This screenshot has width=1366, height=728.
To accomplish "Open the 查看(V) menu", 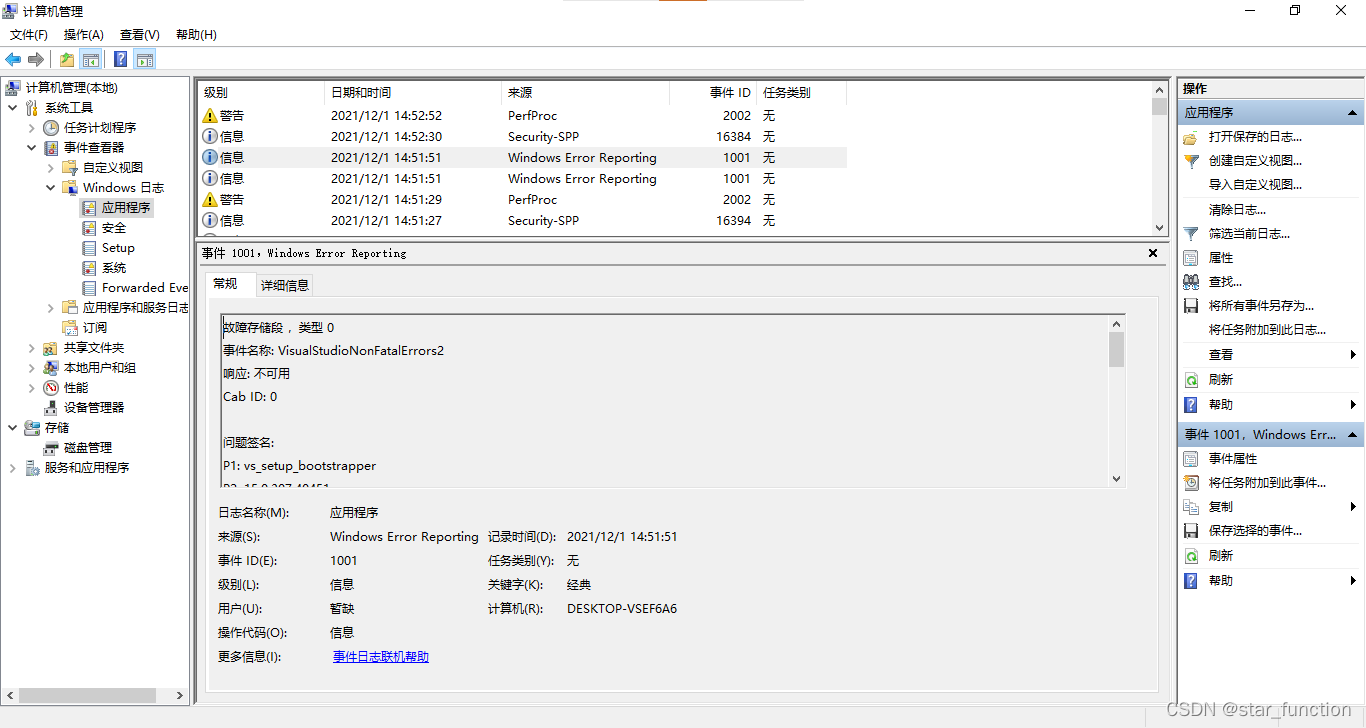I will pyautogui.click(x=139, y=35).
